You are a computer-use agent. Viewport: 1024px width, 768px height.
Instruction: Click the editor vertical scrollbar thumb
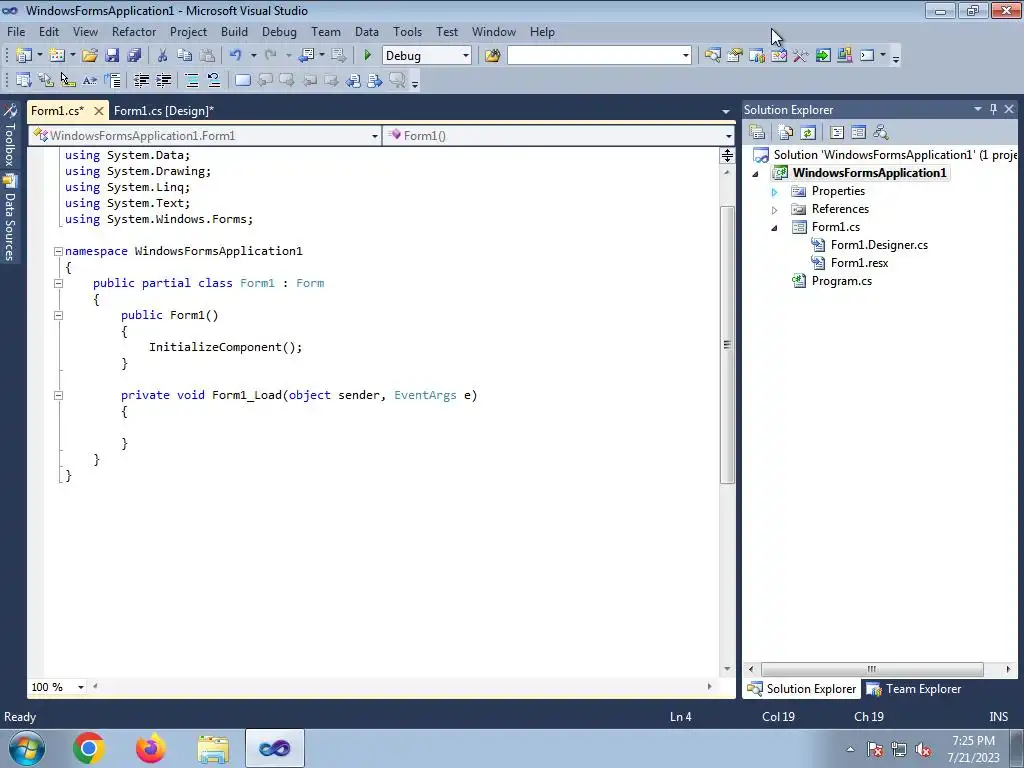click(727, 345)
